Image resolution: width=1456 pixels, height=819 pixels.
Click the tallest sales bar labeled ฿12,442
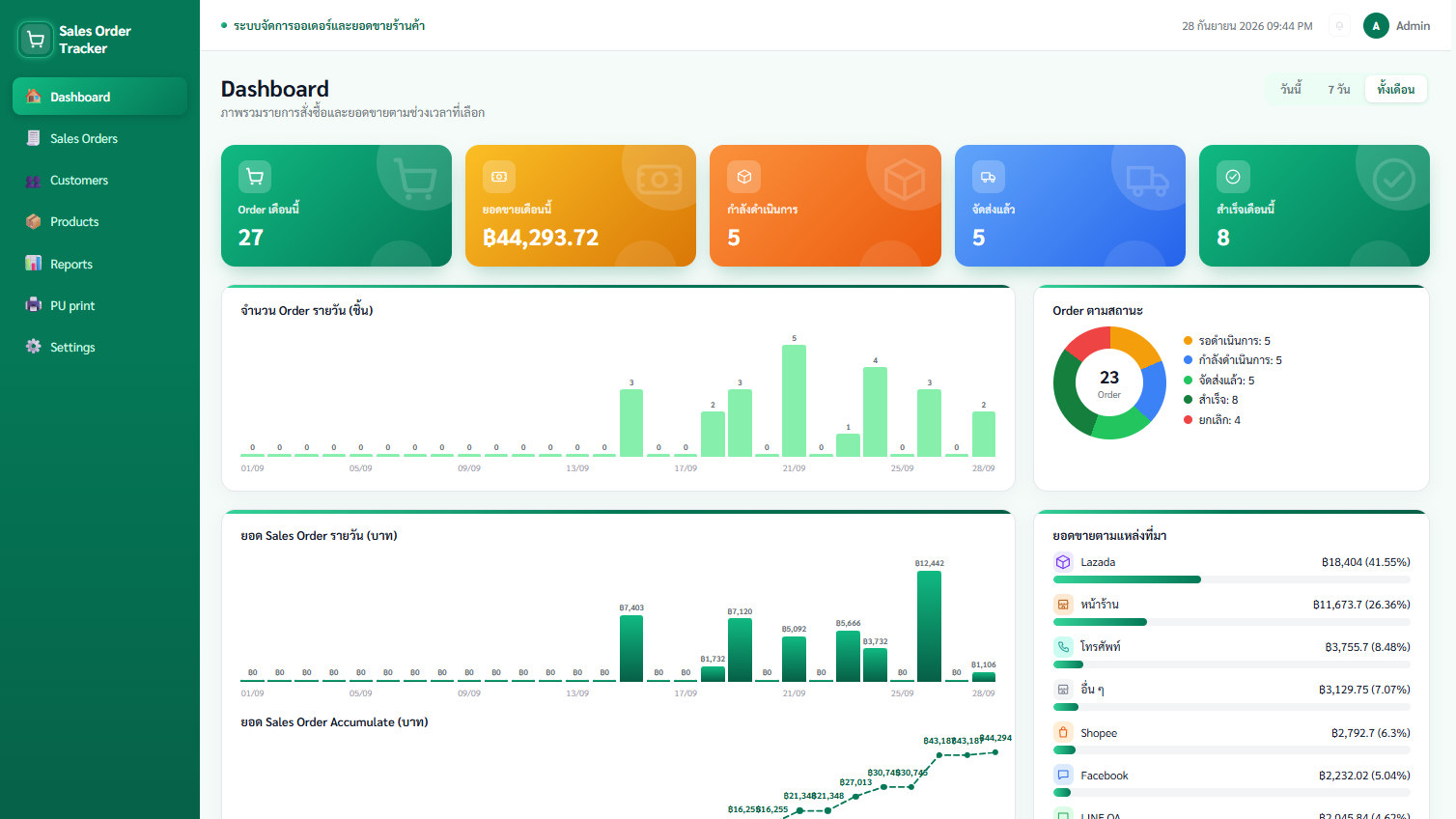pos(929,626)
